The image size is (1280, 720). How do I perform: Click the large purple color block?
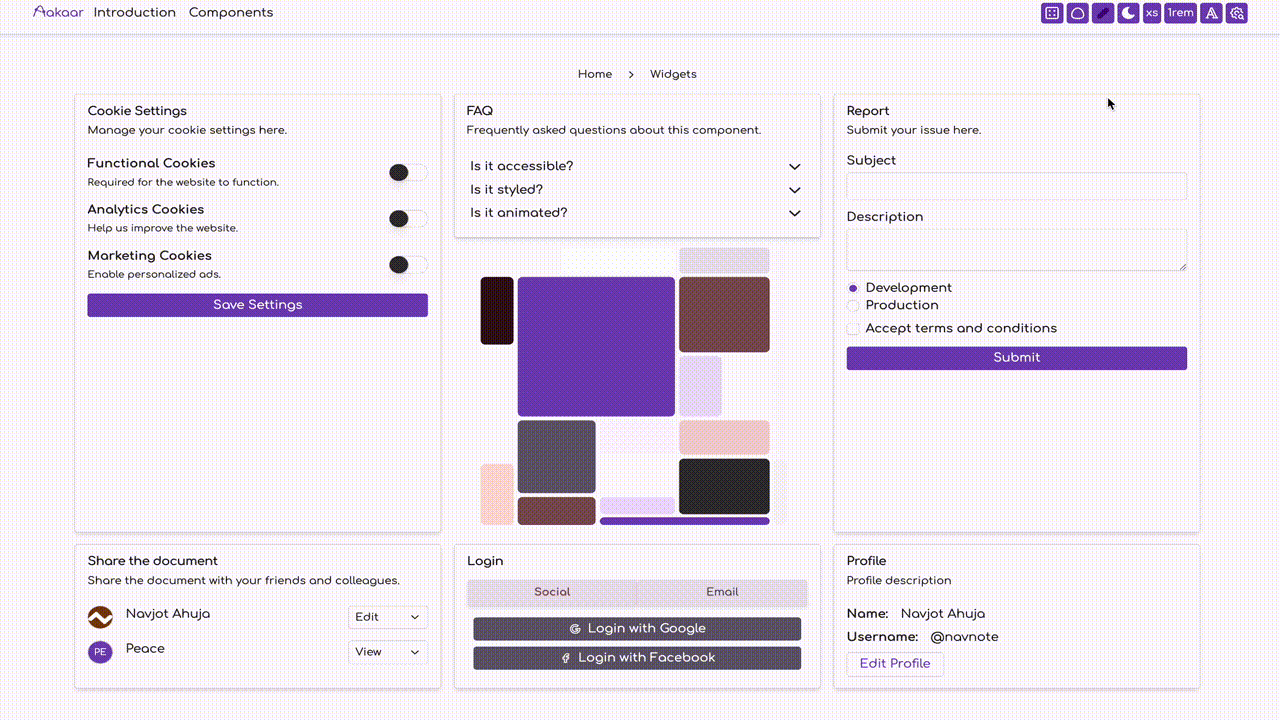(596, 346)
